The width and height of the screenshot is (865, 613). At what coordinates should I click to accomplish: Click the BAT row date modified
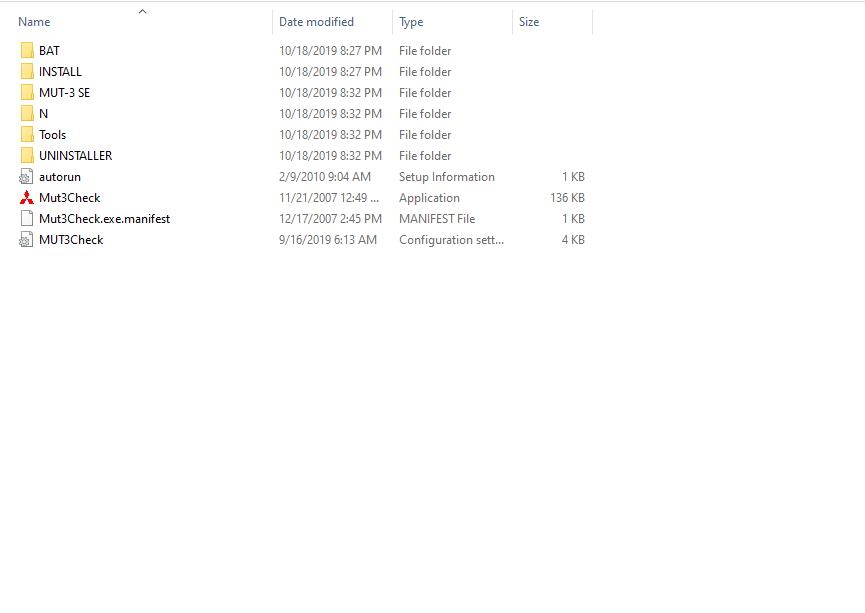(x=330, y=51)
